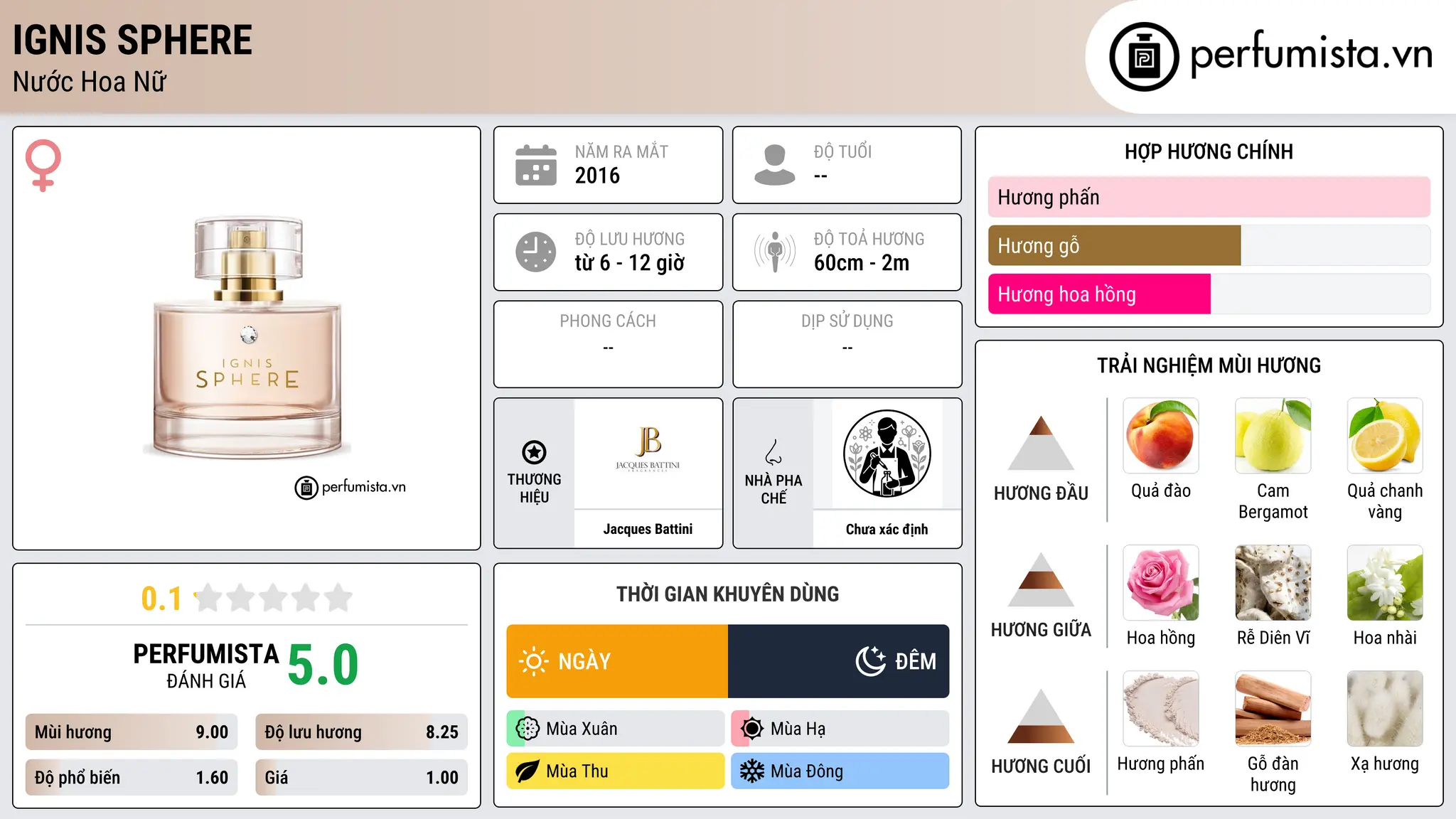Choose the yellow Mùa Thu season bar
The image size is (1456, 819).
[616, 771]
